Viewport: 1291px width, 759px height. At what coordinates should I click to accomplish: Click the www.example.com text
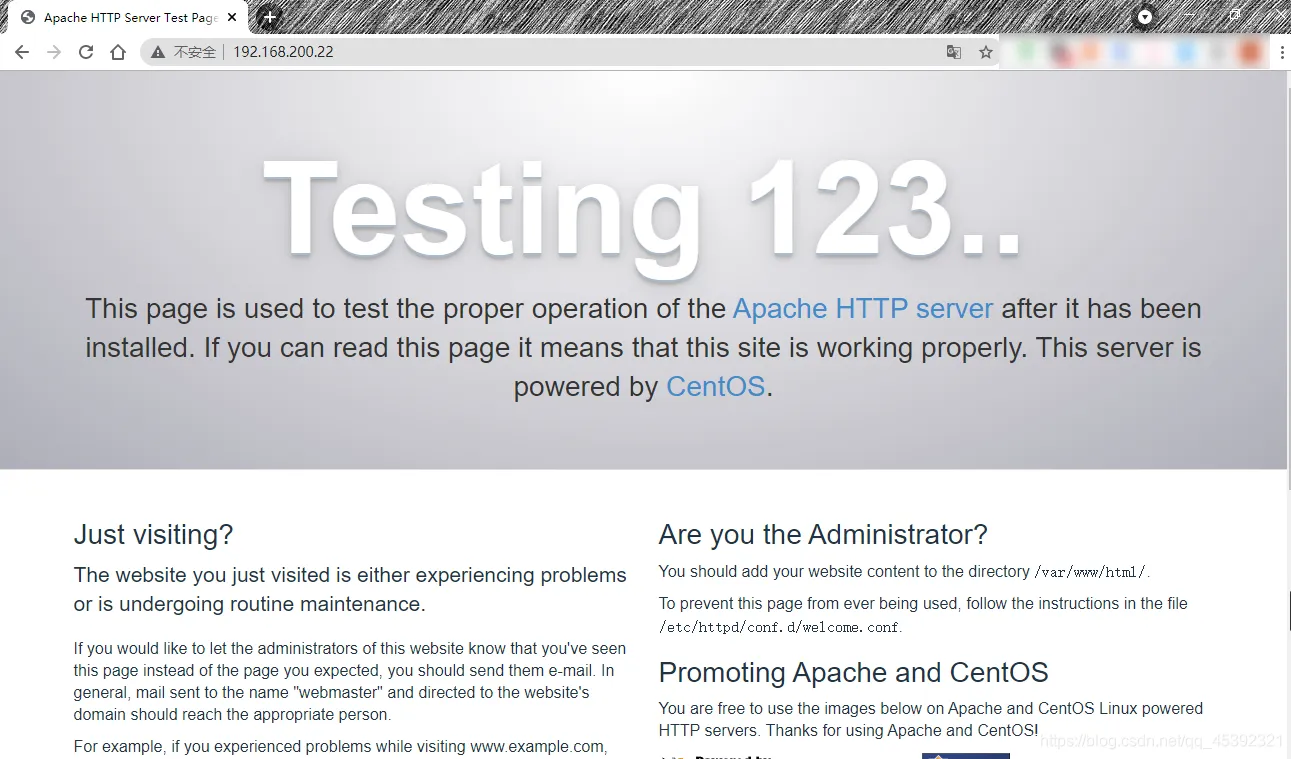537,746
